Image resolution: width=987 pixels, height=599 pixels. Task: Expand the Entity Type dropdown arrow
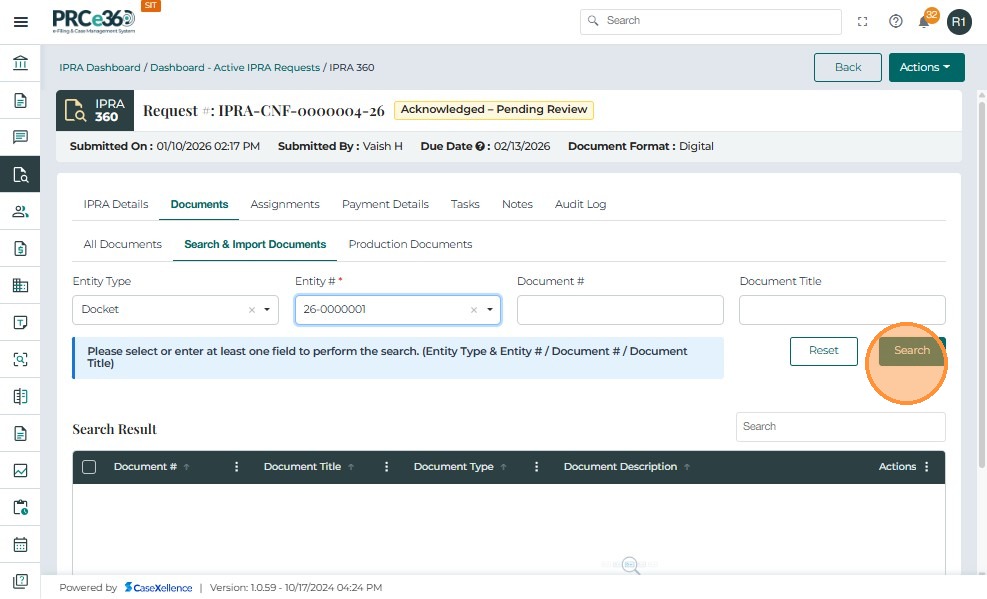tap(267, 310)
